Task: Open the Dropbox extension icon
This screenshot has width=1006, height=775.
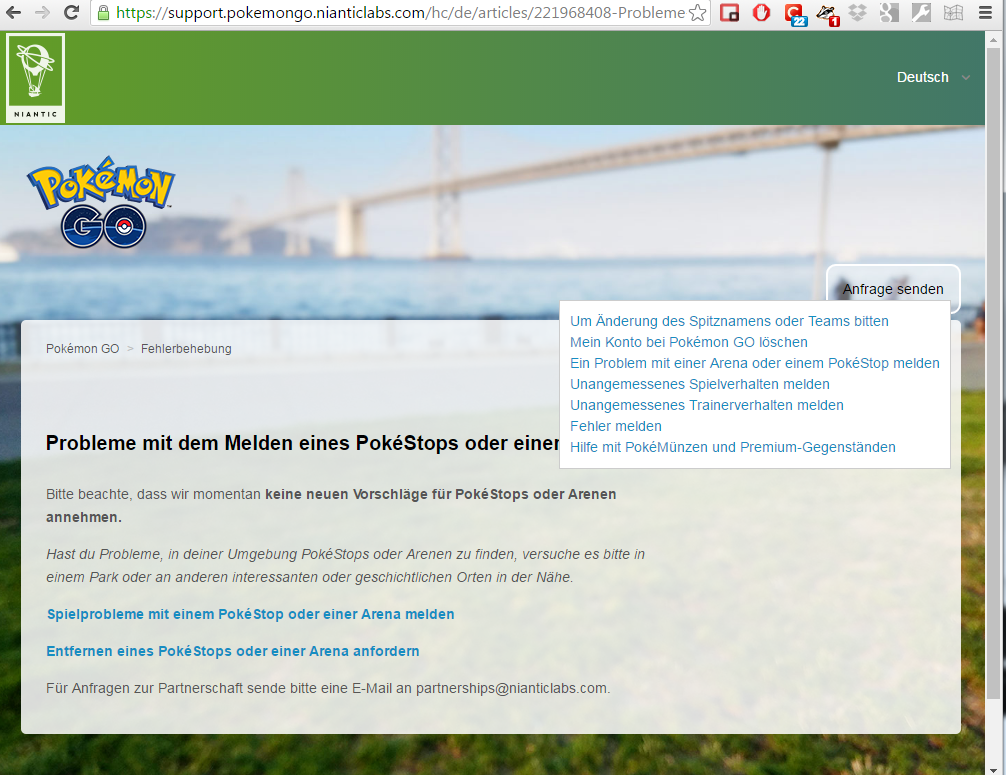Action: [x=860, y=13]
